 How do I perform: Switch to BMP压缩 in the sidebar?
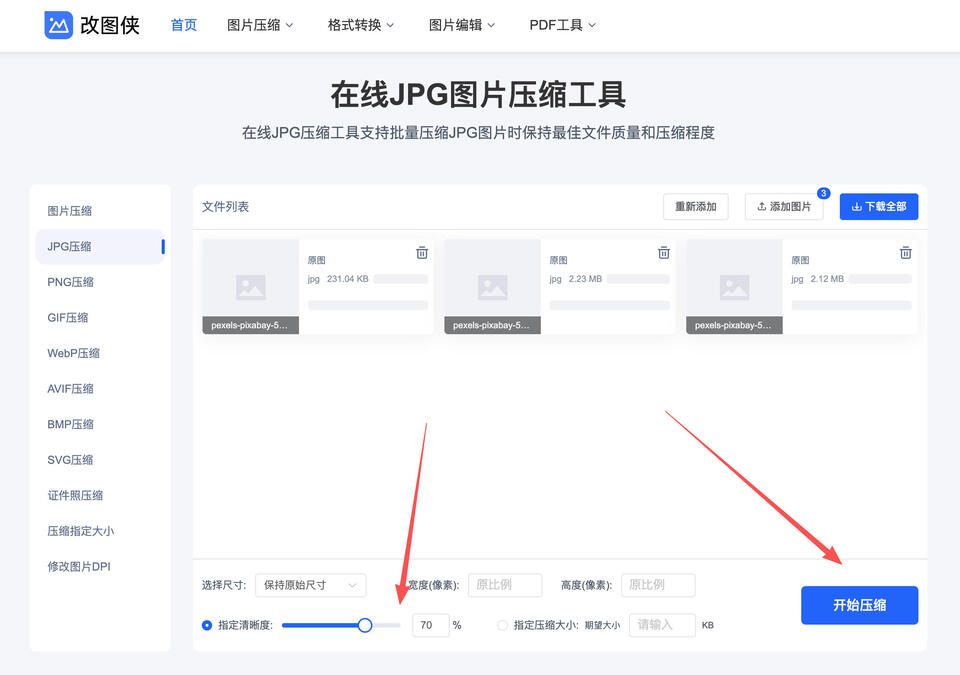point(100,424)
